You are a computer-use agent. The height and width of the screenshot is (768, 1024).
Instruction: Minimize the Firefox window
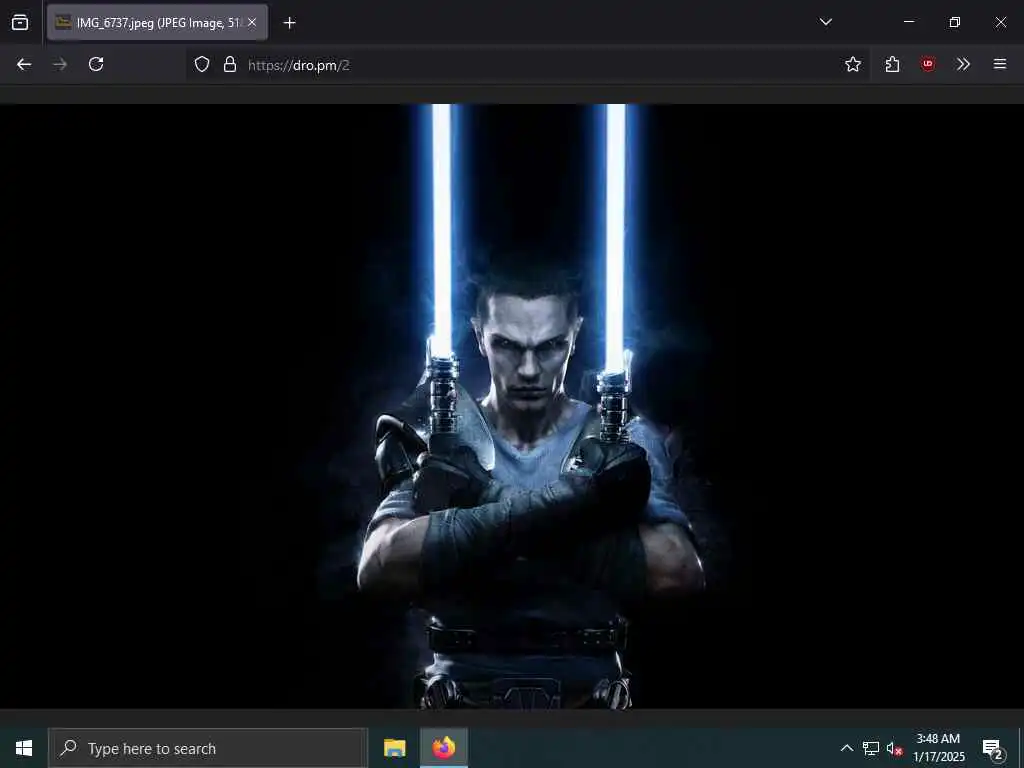coord(908,22)
